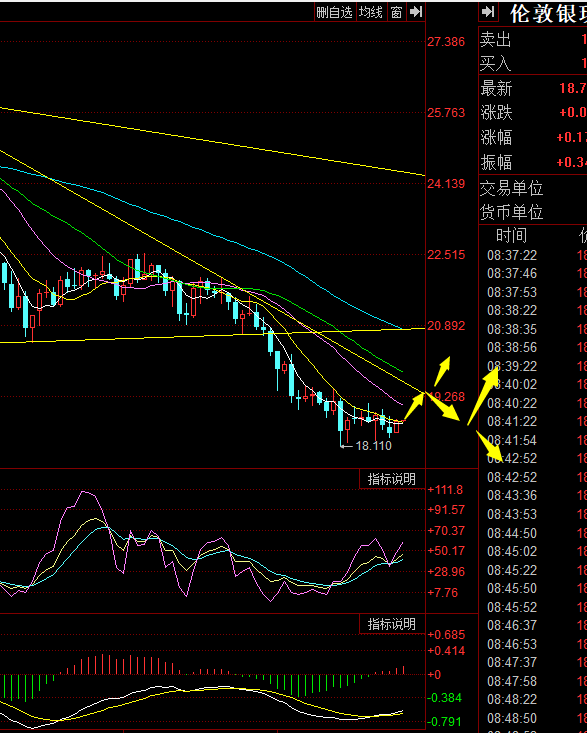Select the 08:48:22 tick row
This screenshot has height=733, width=587.
(533, 699)
